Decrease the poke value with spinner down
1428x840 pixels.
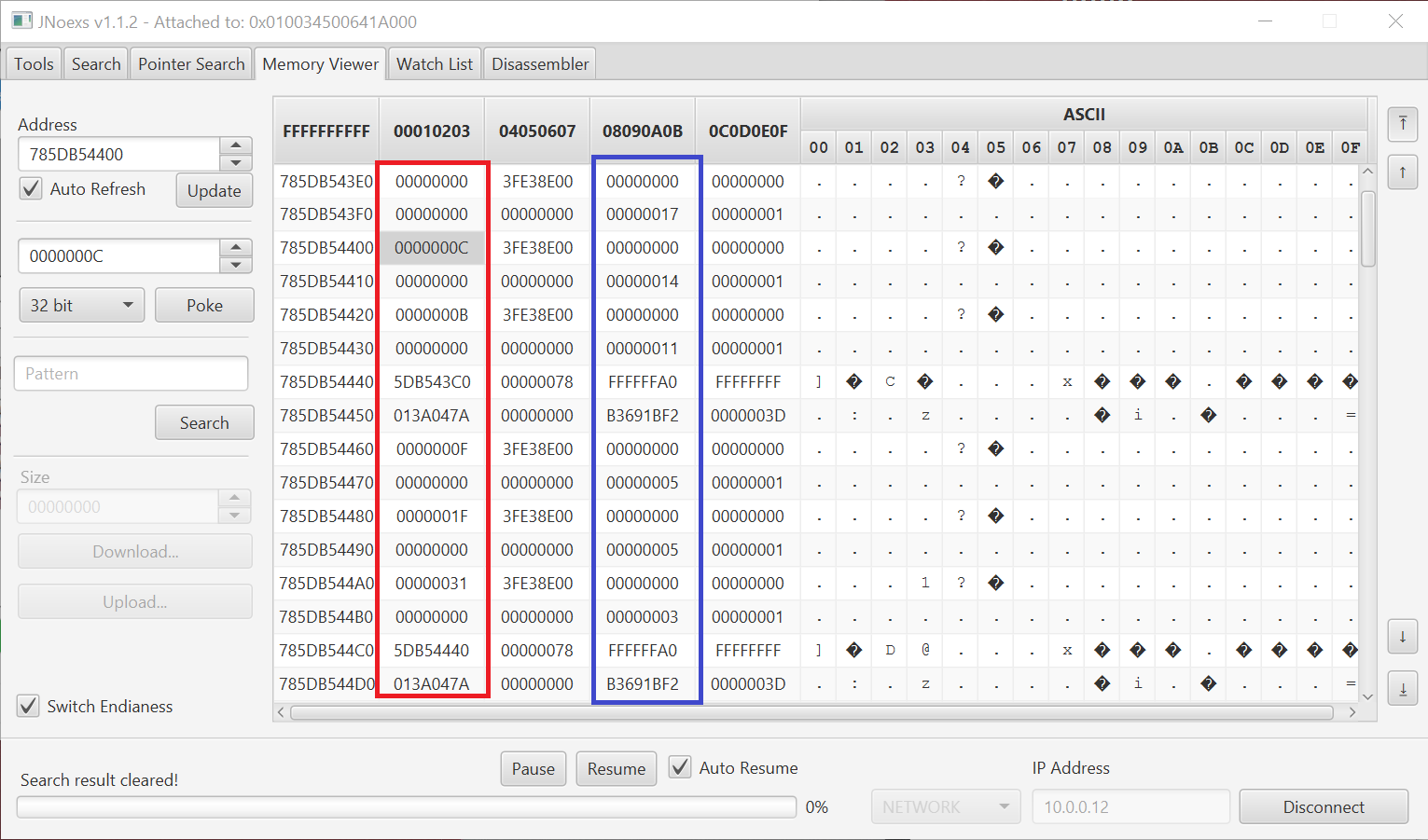[x=236, y=265]
